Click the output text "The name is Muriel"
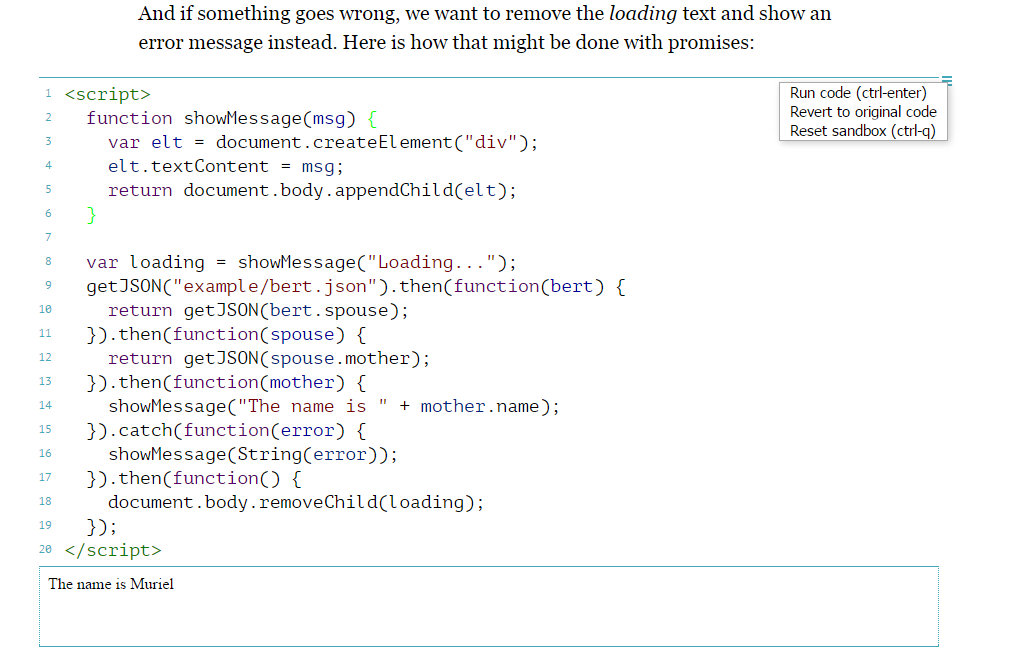The width and height of the screenshot is (1012, 655). tap(111, 584)
